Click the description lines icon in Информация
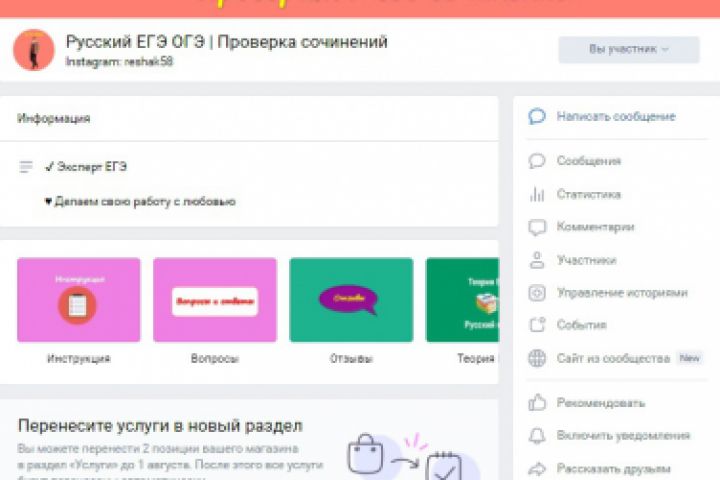 coord(26,167)
